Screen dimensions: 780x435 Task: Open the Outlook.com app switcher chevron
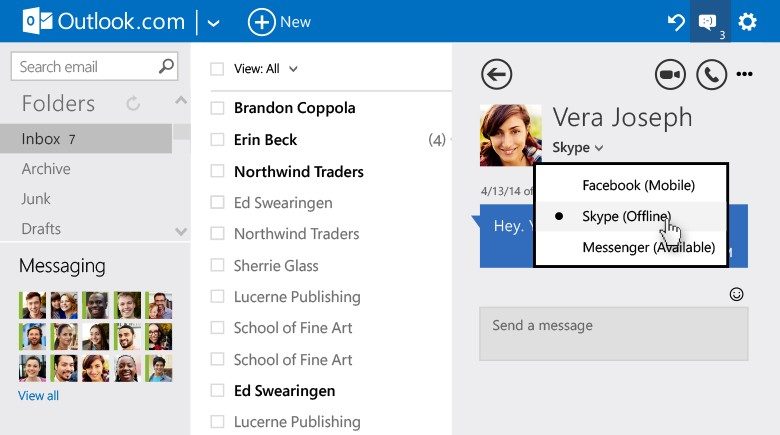coord(213,22)
